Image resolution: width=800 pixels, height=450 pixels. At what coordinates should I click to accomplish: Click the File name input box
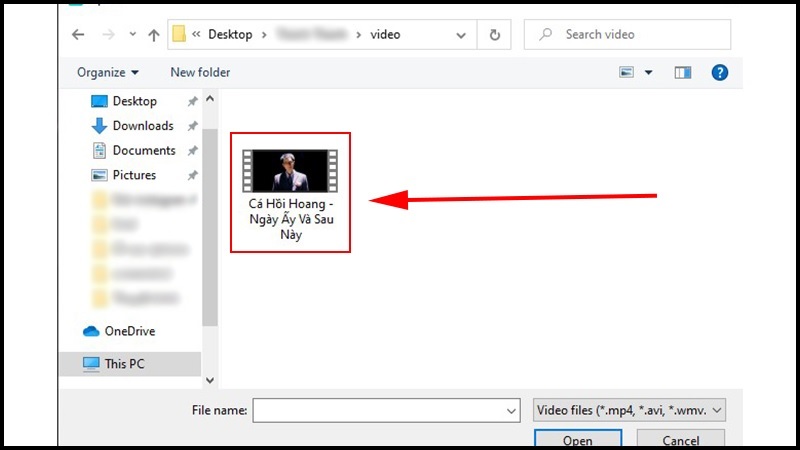click(386, 410)
